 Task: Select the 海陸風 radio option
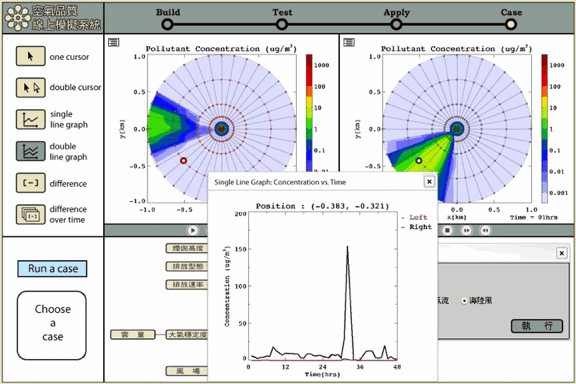tap(464, 301)
